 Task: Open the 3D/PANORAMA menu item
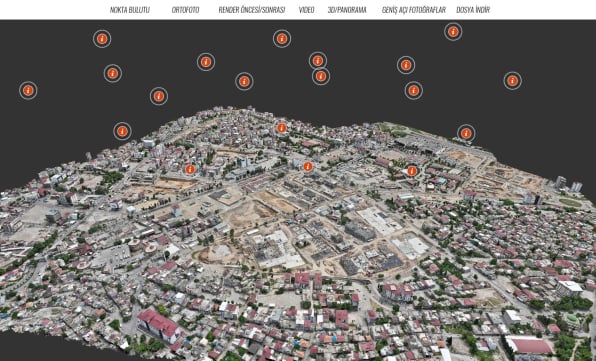[x=347, y=10]
